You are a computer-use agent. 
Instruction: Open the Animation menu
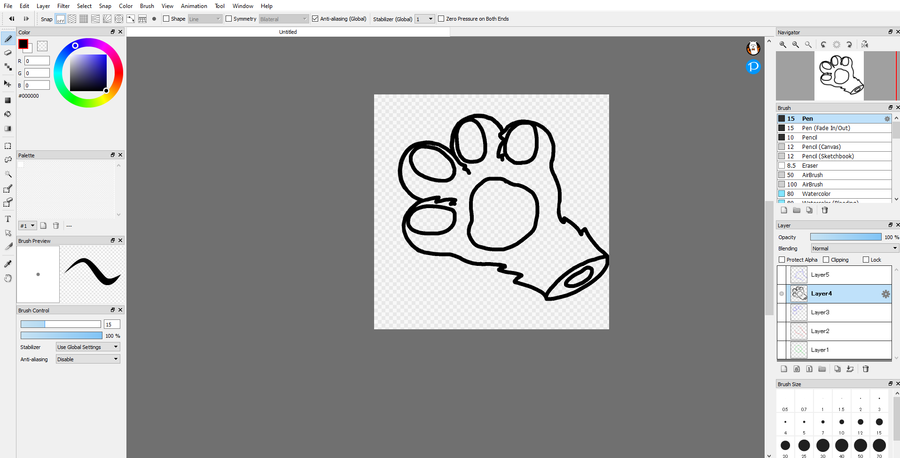point(193,6)
